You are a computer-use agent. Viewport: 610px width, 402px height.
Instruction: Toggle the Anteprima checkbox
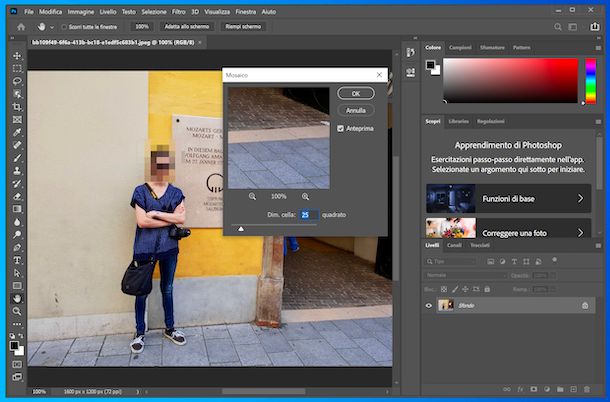click(340, 128)
